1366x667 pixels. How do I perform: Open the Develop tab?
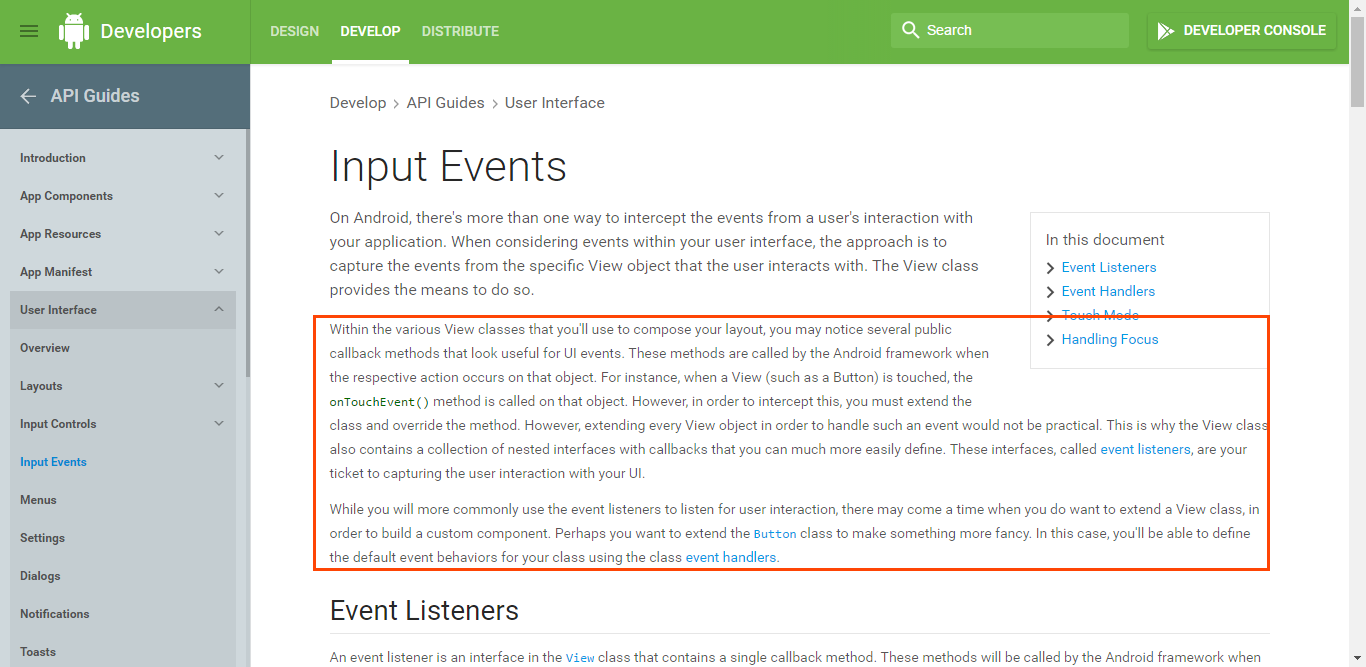370,31
